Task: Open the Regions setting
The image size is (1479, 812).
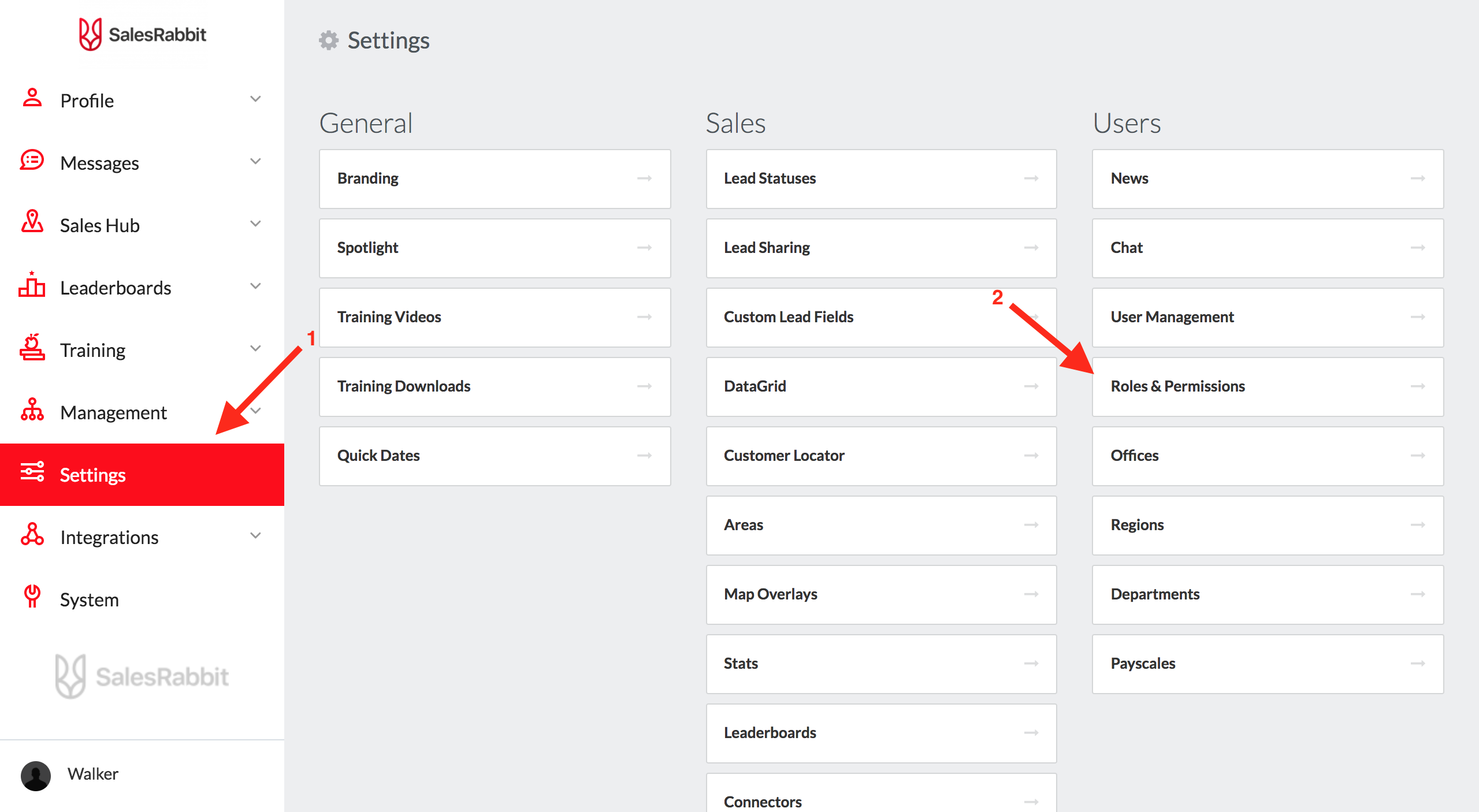Action: (x=1268, y=525)
